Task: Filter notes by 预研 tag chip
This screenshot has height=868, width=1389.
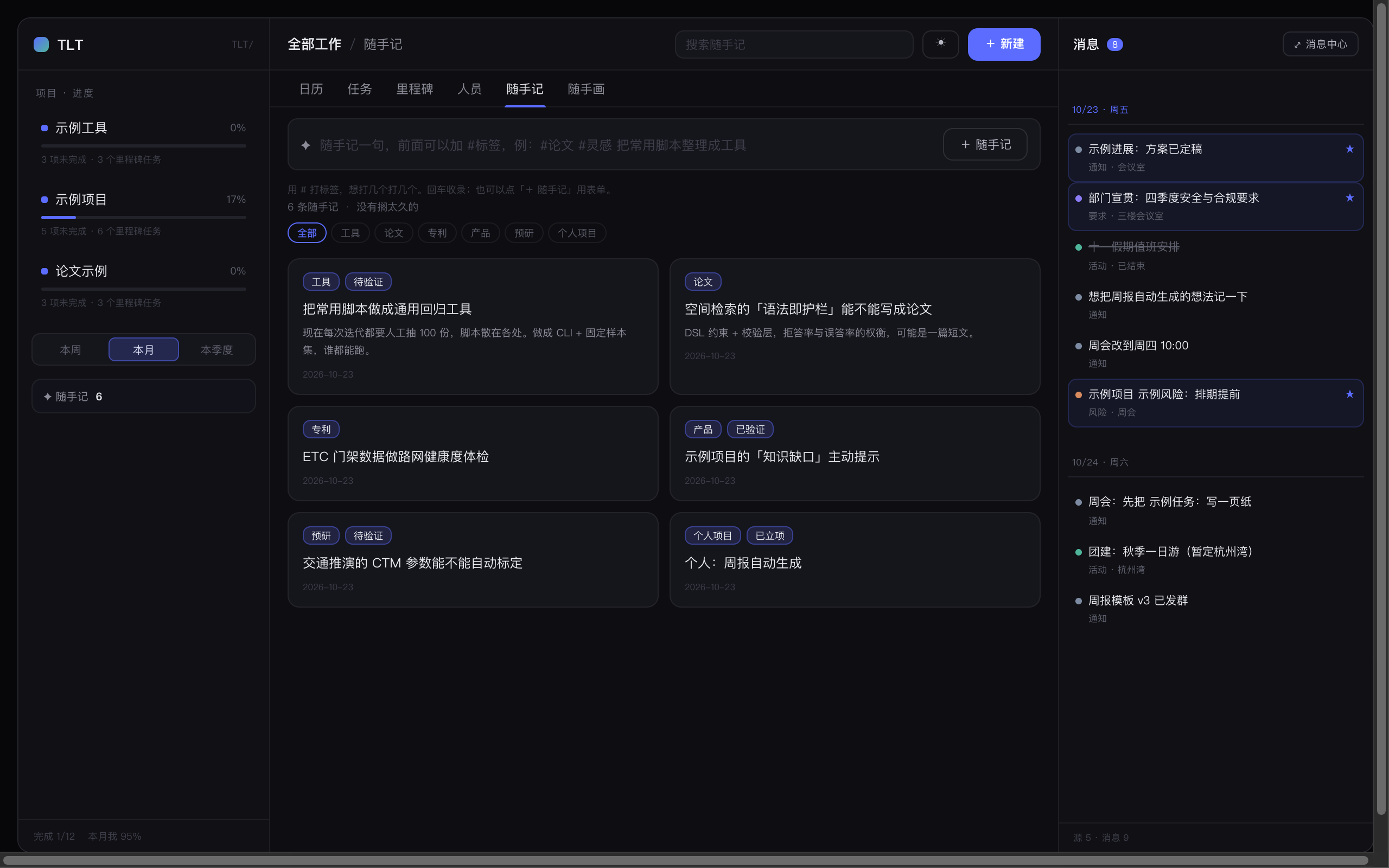Action: [524, 233]
